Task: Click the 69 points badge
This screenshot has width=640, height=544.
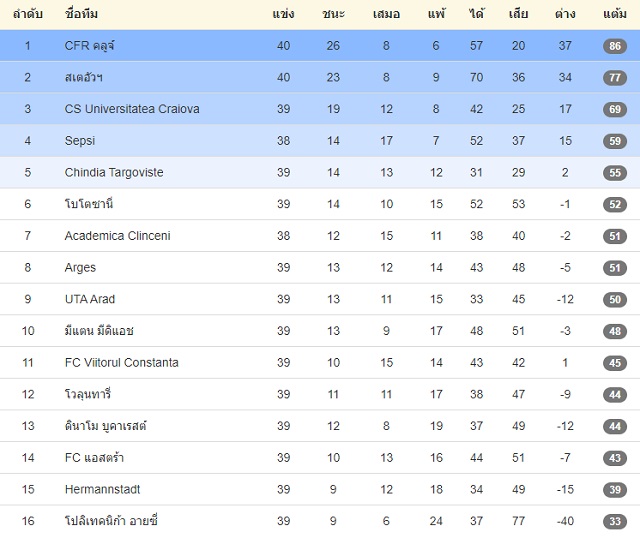Action: pyautogui.click(x=615, y=109)
